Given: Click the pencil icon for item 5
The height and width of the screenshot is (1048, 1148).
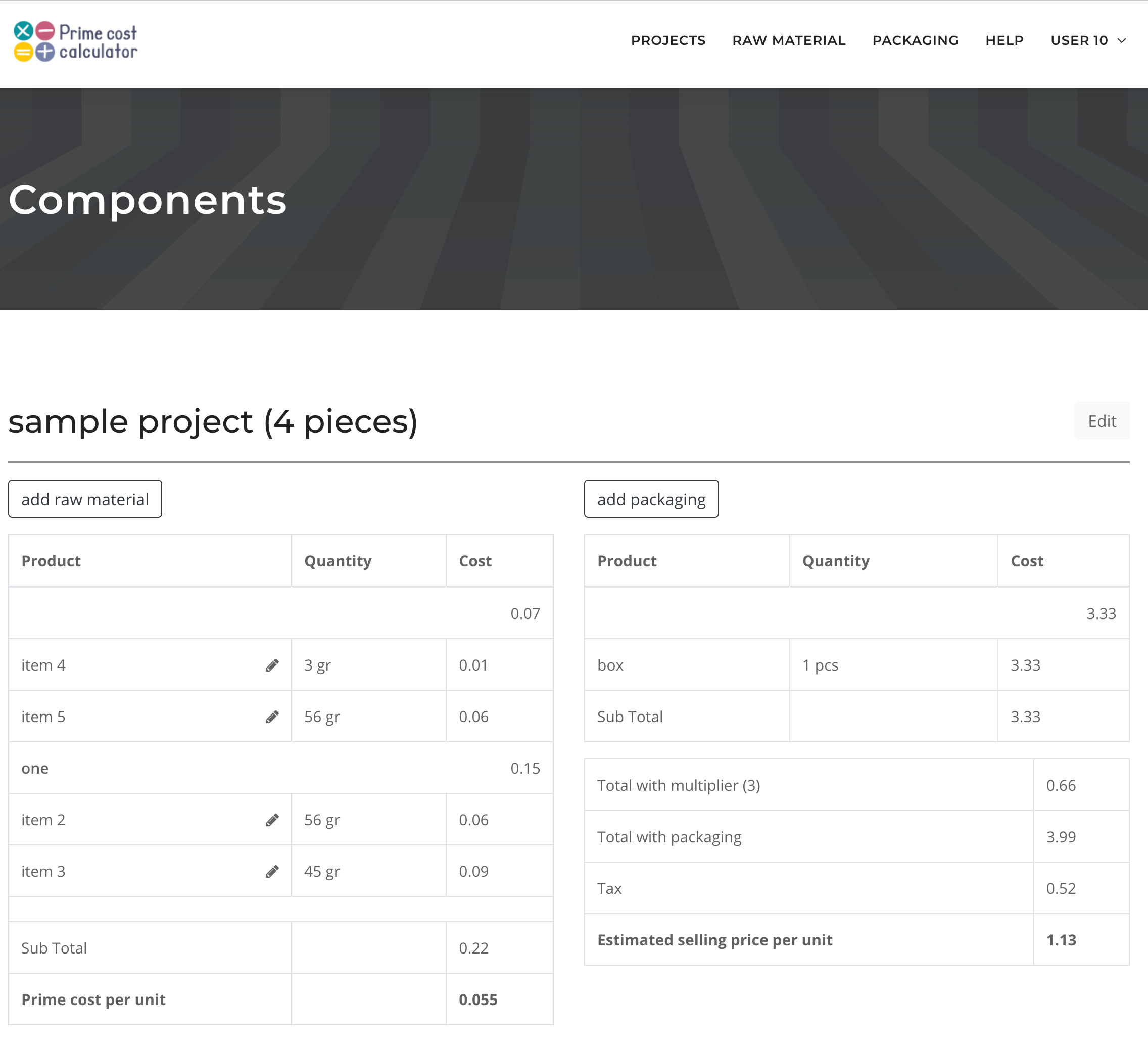Looking at the screenshot, I should coord(272,717).
